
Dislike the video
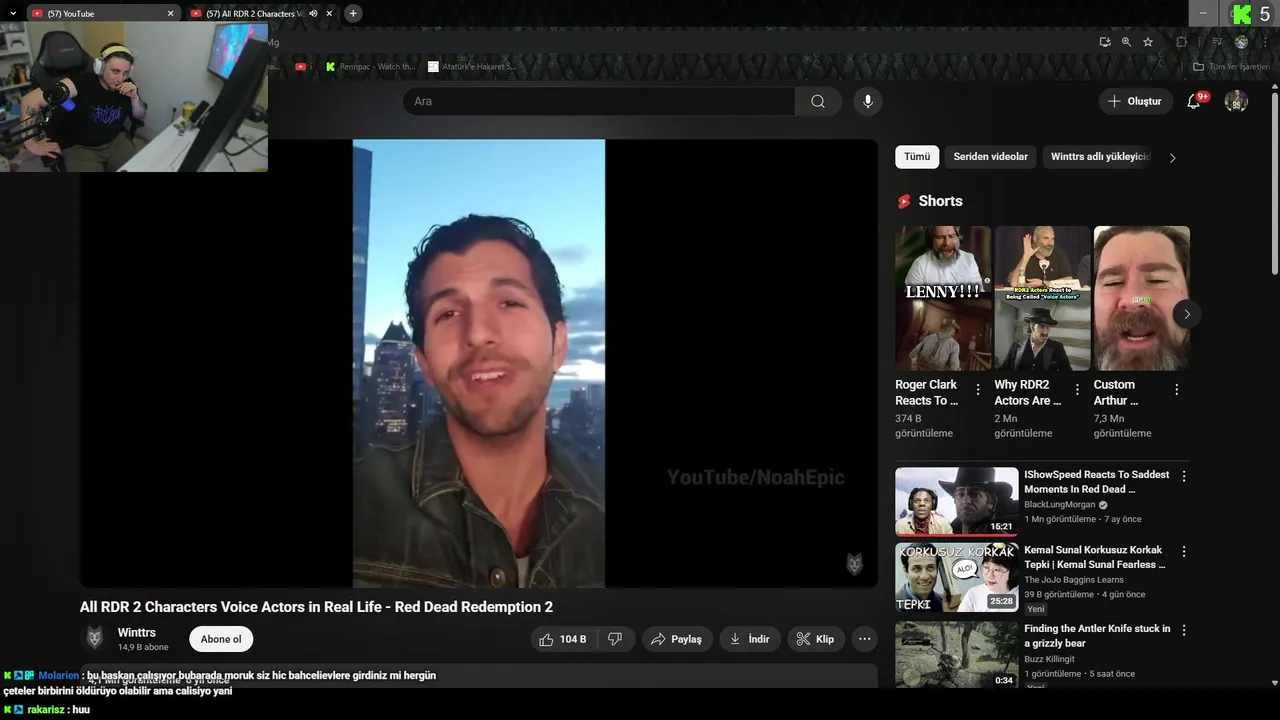tap(616, 639)
